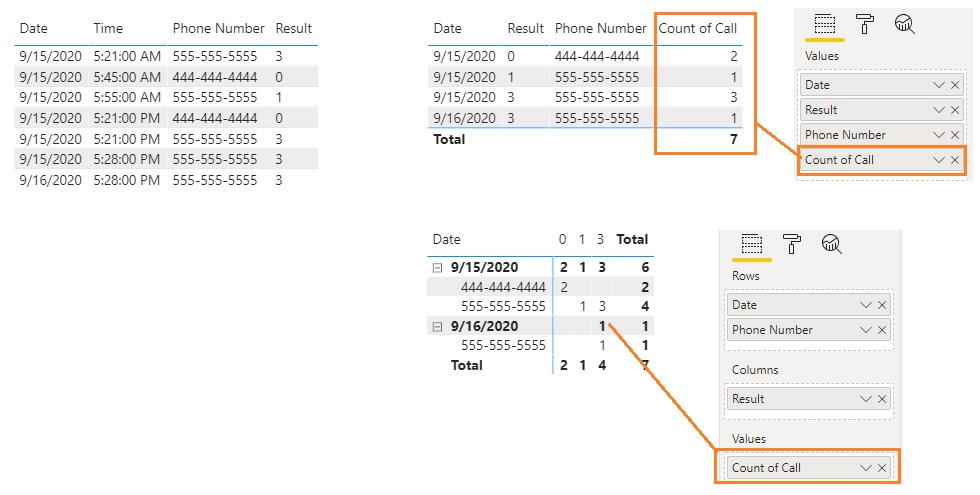Image resolution: width=980 pixels, height=495 pixels.
Task: Open Format paint roller icon in table panel
Action: pyautogui.click(x=865, y=24)
